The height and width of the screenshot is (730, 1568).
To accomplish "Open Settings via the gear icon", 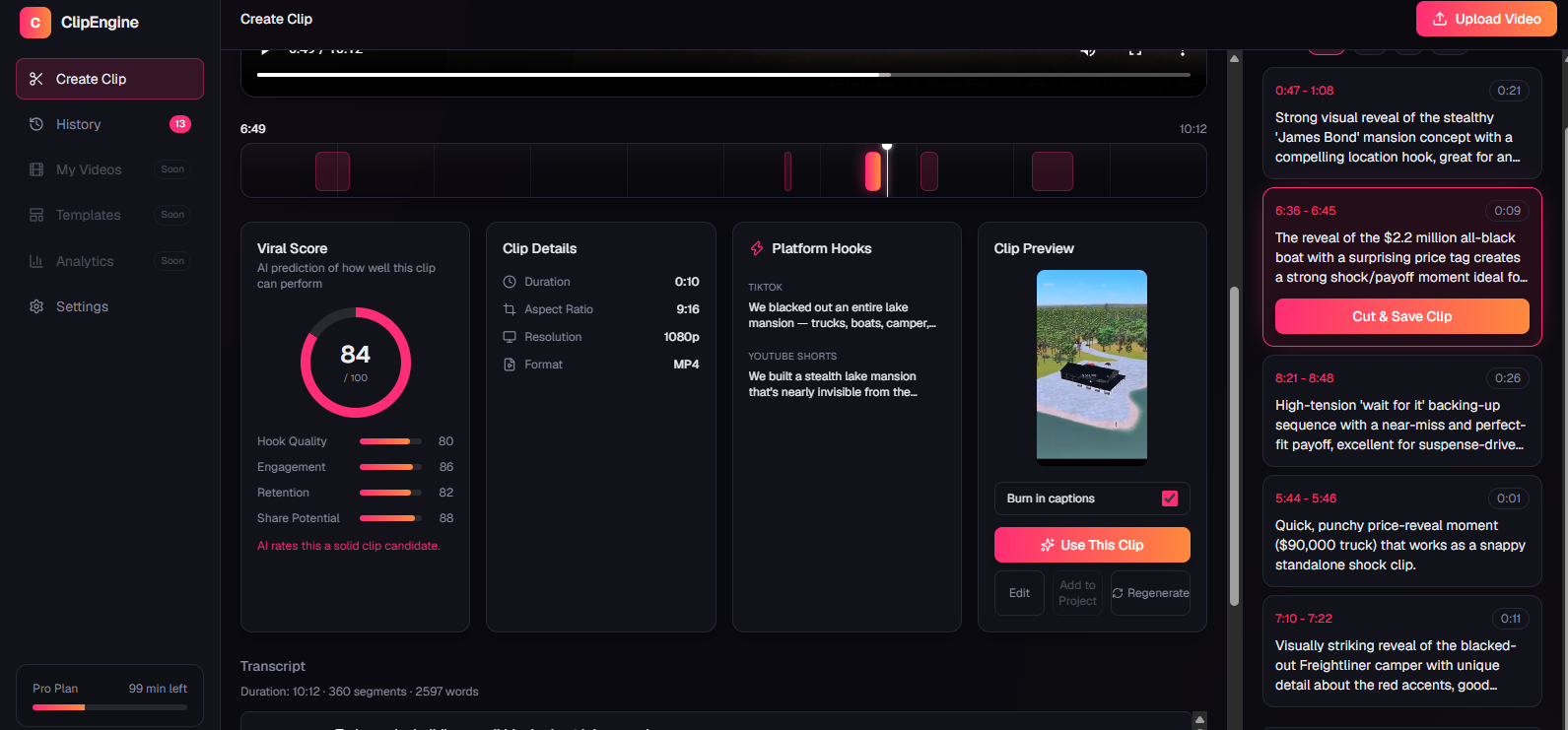I will pyautogui.click(x=36, y=306).
